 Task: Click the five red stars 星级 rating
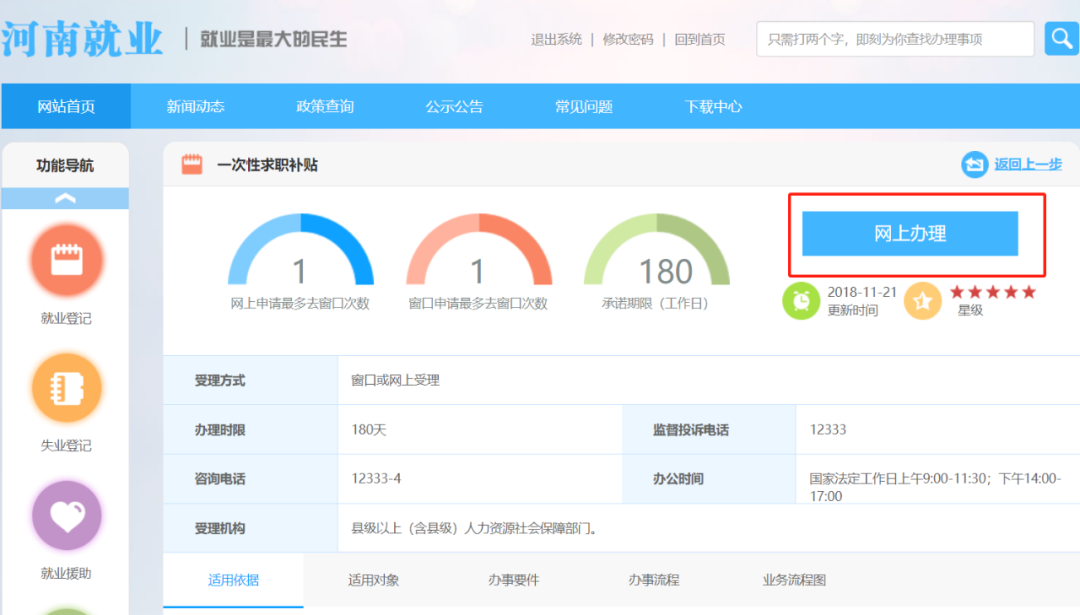point(993,292)
